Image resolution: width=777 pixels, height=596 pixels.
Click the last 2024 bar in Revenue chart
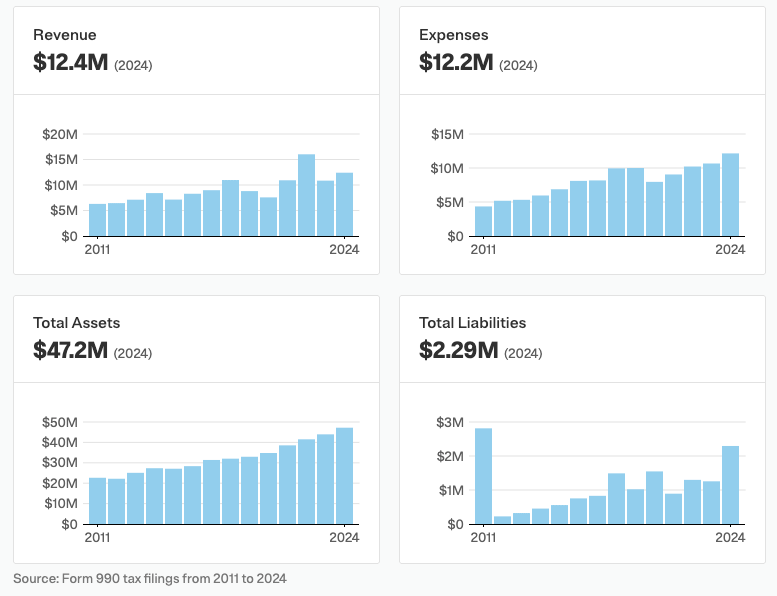pyautogui.click(x=344, y=204)
